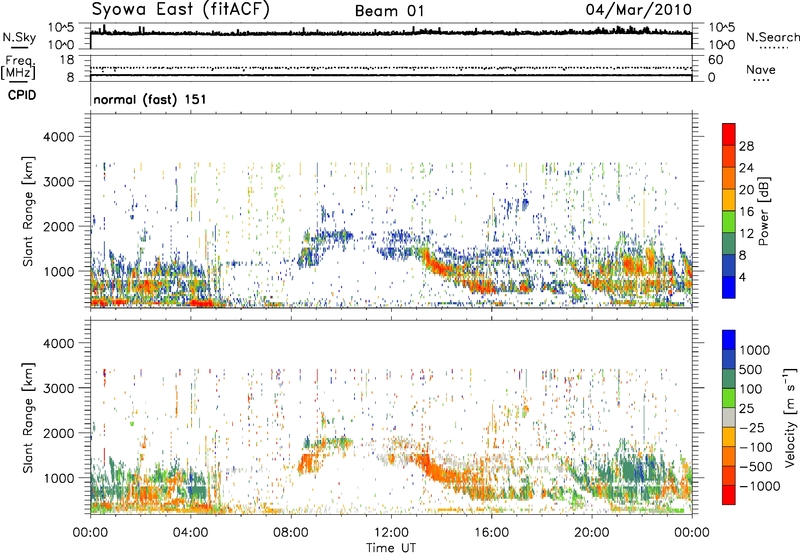
Task: Click the "-1000" label on the velocity colorbar
Action: click(760, 486)
